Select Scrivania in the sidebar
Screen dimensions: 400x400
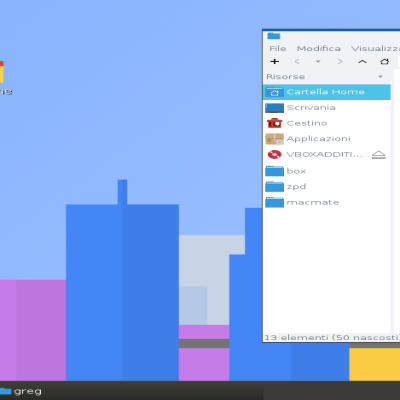(327, 108)
